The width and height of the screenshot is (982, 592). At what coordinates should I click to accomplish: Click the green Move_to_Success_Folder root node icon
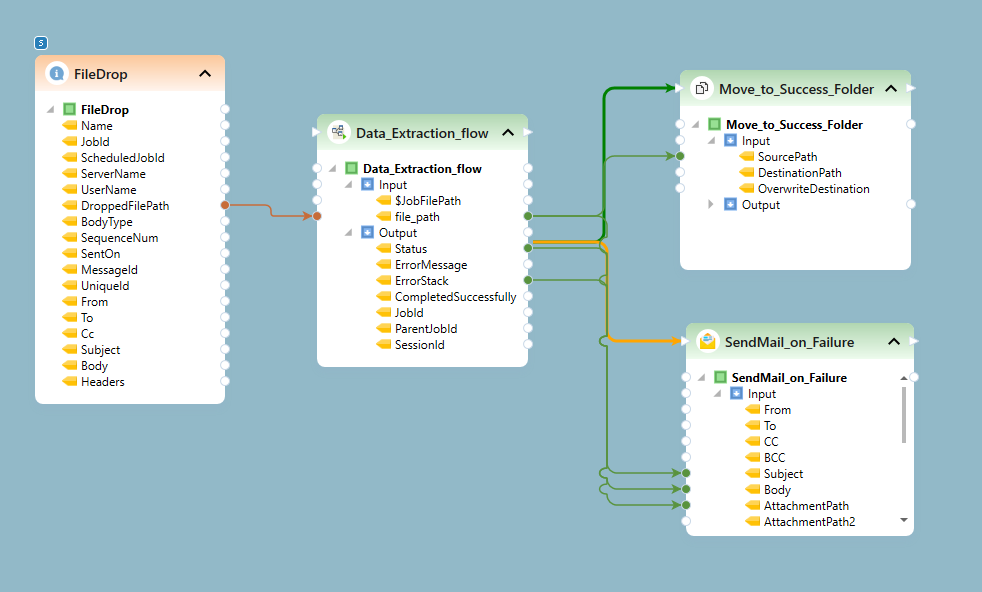pyautogui.click(x=714, y=124)
